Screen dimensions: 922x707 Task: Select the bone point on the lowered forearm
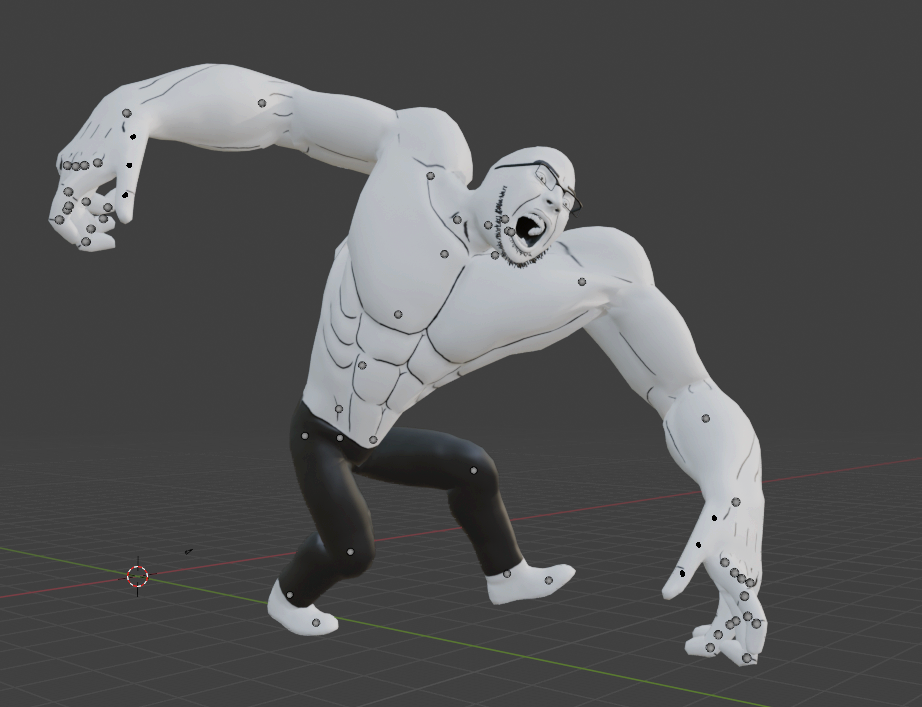[706, 418]
